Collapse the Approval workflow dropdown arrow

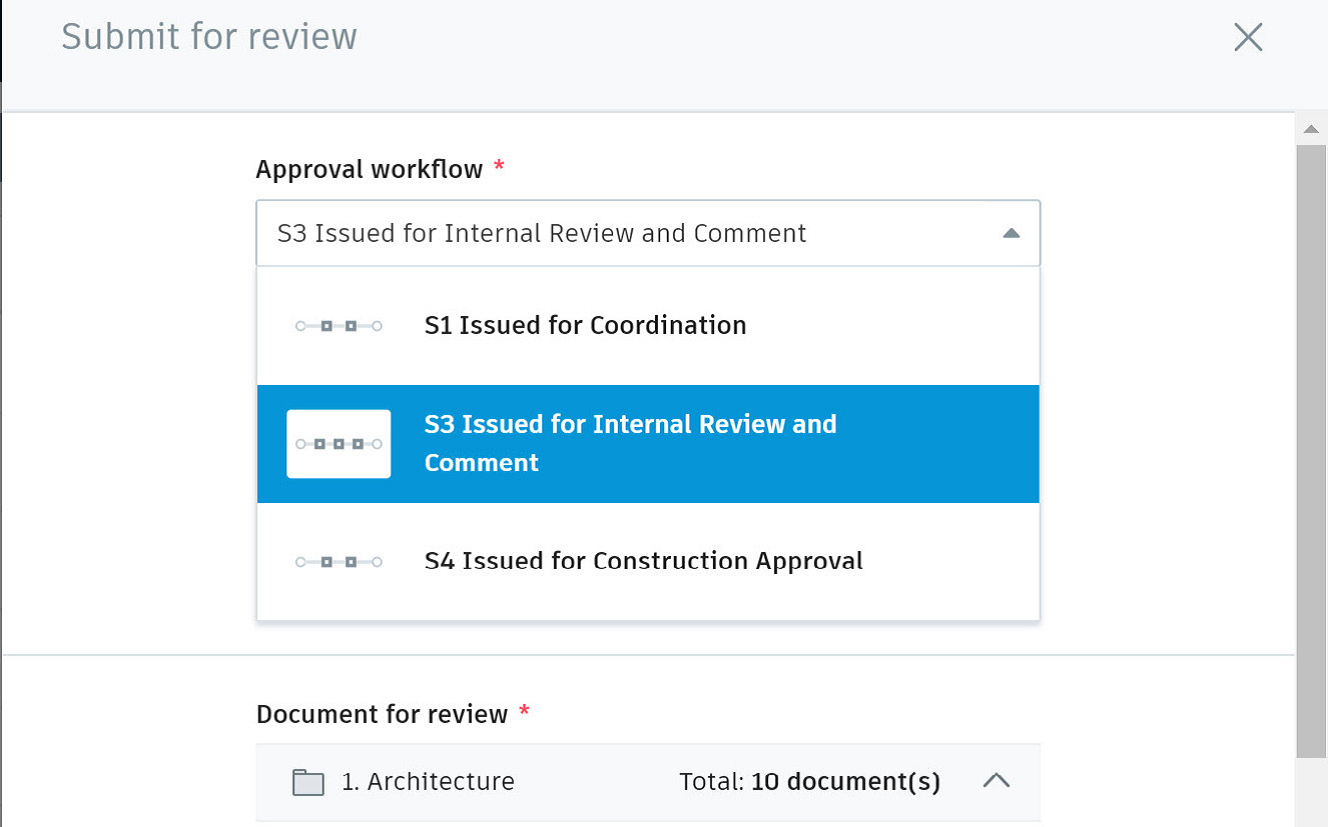click(1011, 233)
